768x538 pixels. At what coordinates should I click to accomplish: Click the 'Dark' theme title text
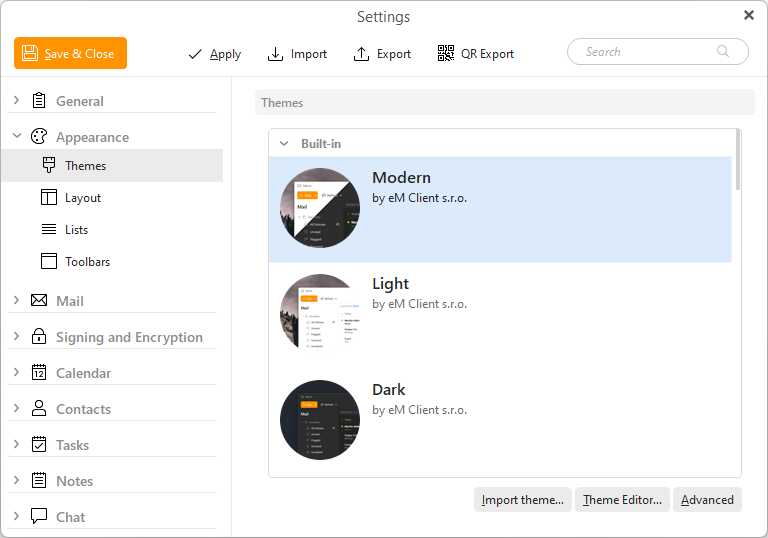pyautogui.click(x=388, y=390)
